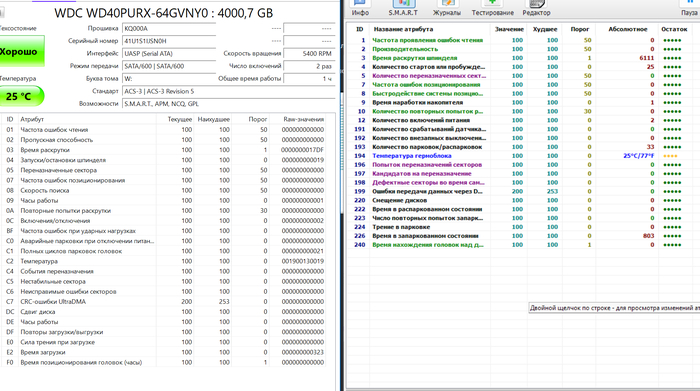The width and height of the screenshot is (700, 391).
Task: Click the Стандарт field ACS-3 Revision 5
Action: coord(229,91)
